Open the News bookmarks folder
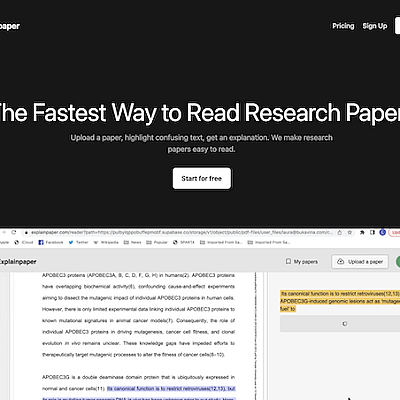The height and width of the screenshot is (400, 400). click(x=133, y=242)
